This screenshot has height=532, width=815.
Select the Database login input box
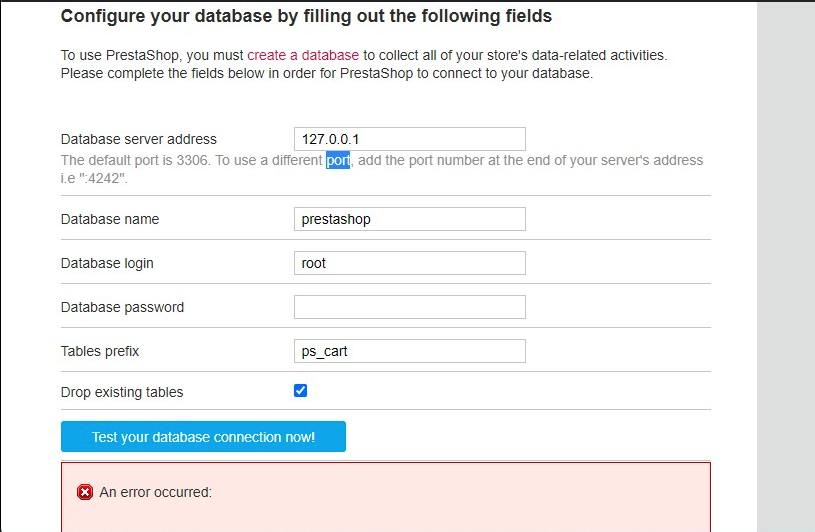coord(409,263)
